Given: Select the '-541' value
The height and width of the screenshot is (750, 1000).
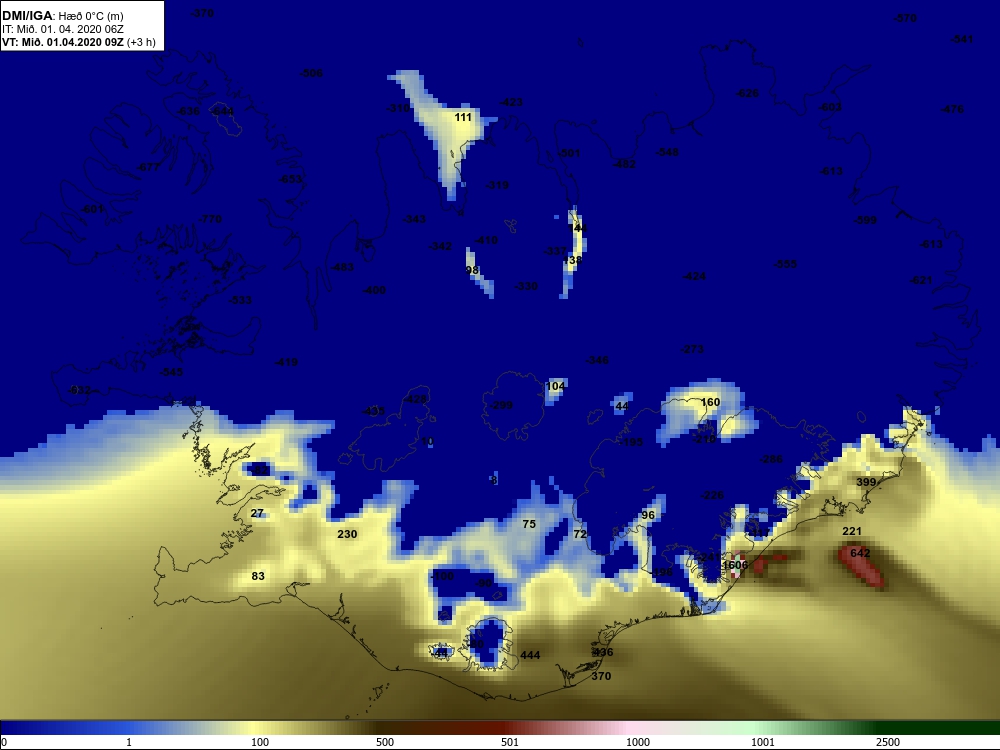Looking at the screenshot, I should 962,39.
